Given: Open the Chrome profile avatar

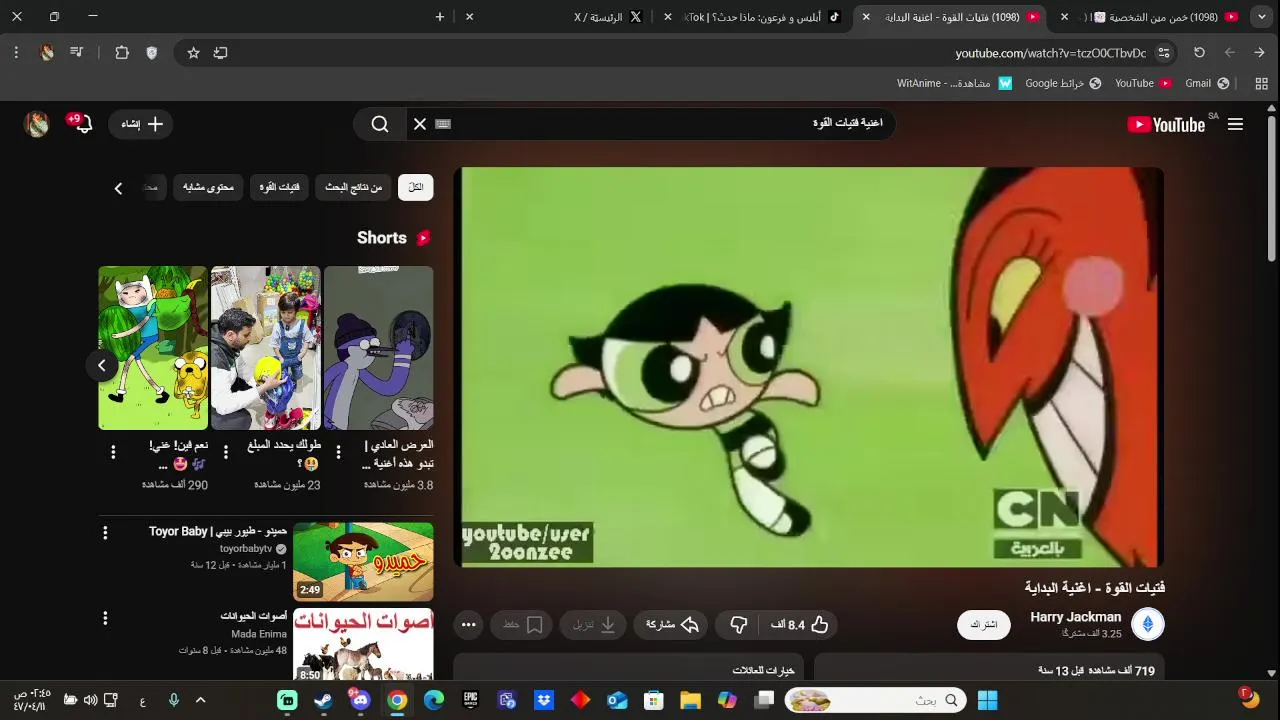Looking at the screenshot, I should pyautogui.click(x=47, y=53).
